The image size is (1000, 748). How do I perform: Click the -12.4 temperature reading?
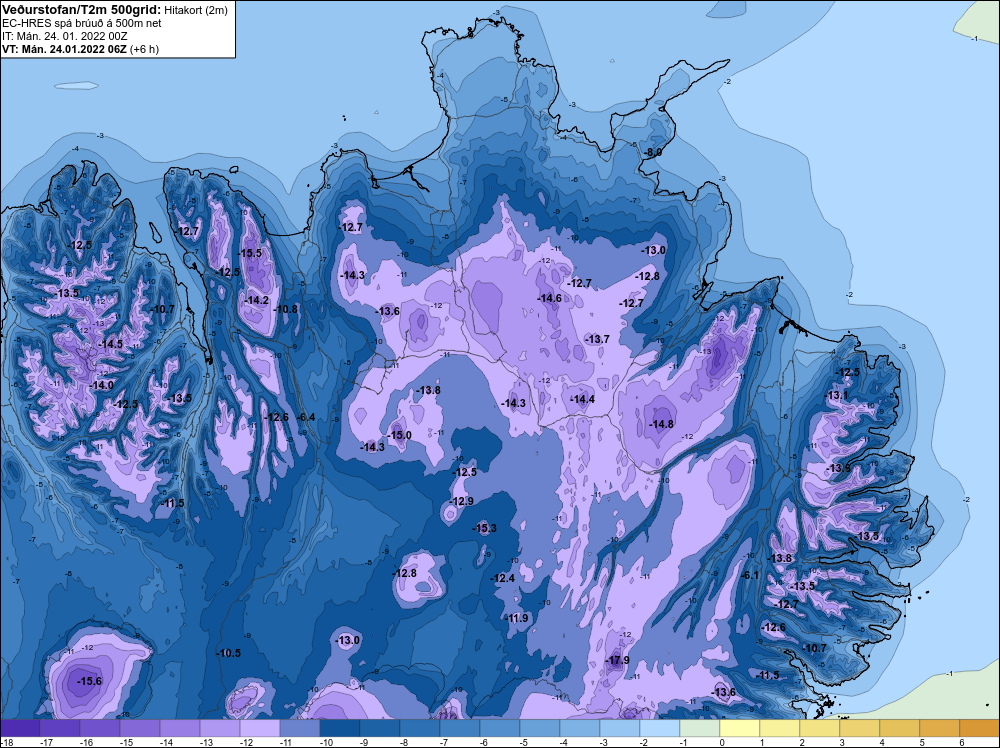tap(503, 578)
